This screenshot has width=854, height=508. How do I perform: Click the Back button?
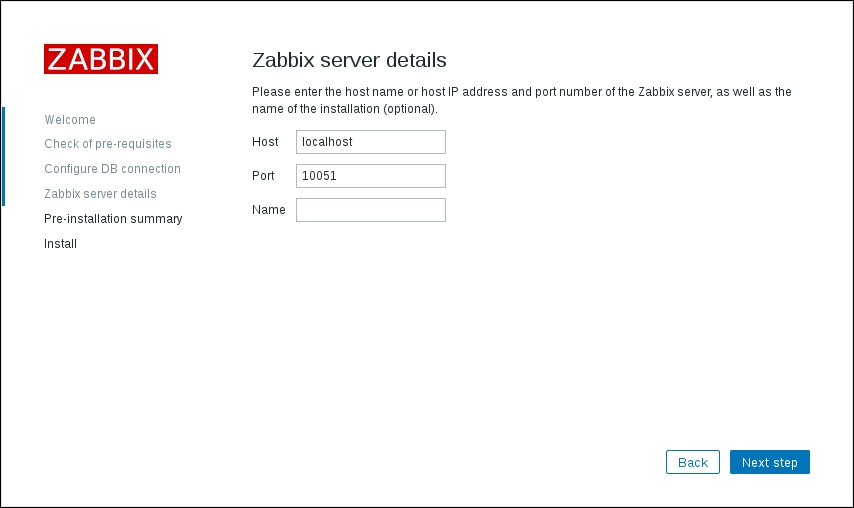pyautogui.click(x=693, y=462)
